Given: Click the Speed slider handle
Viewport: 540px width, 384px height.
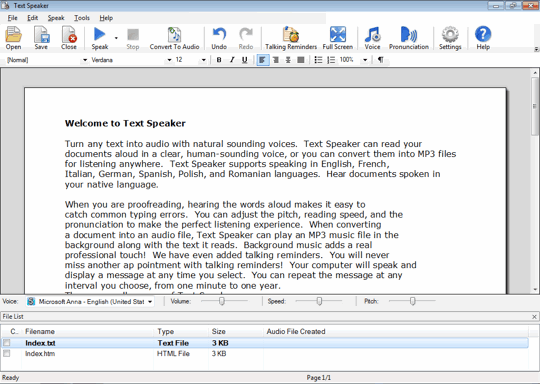Looking at the screenshot, I should click(319, 301).
